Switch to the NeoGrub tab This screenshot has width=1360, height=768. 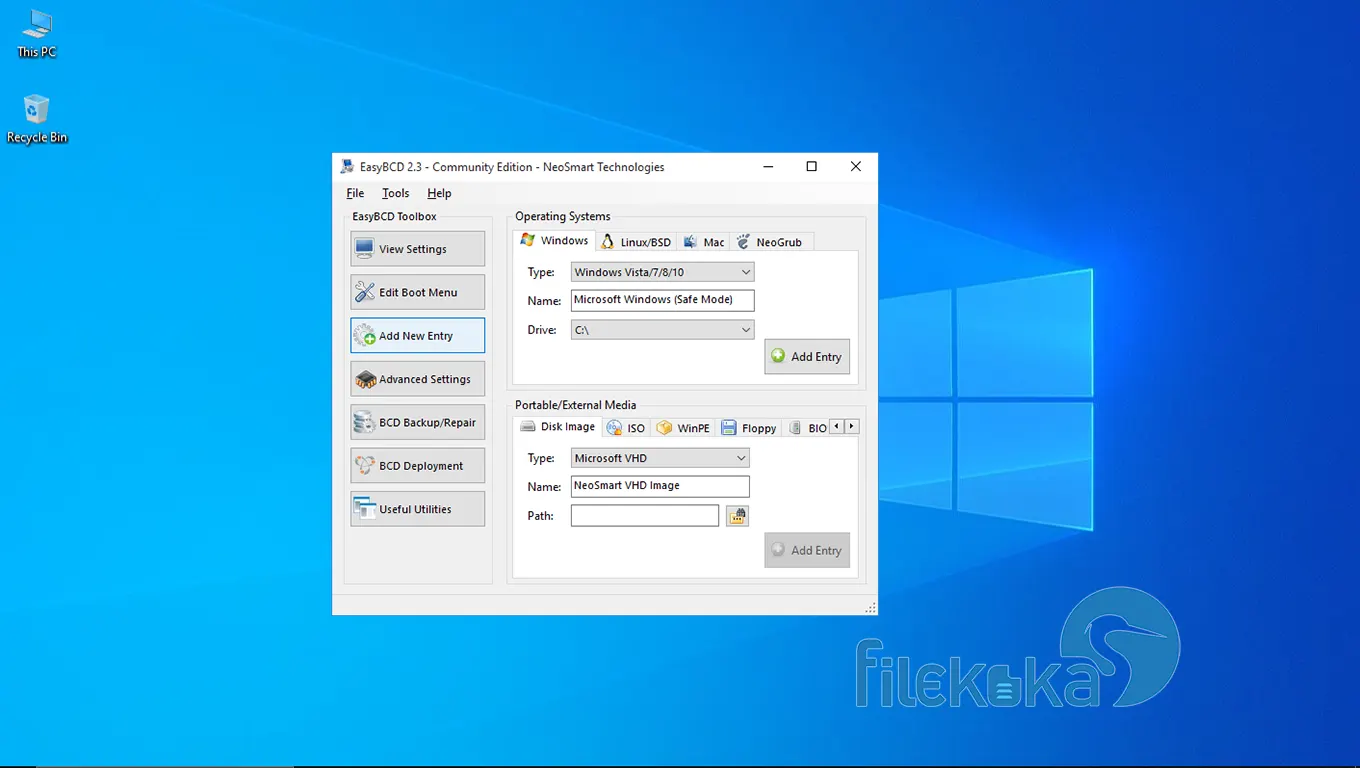(770, 242)
